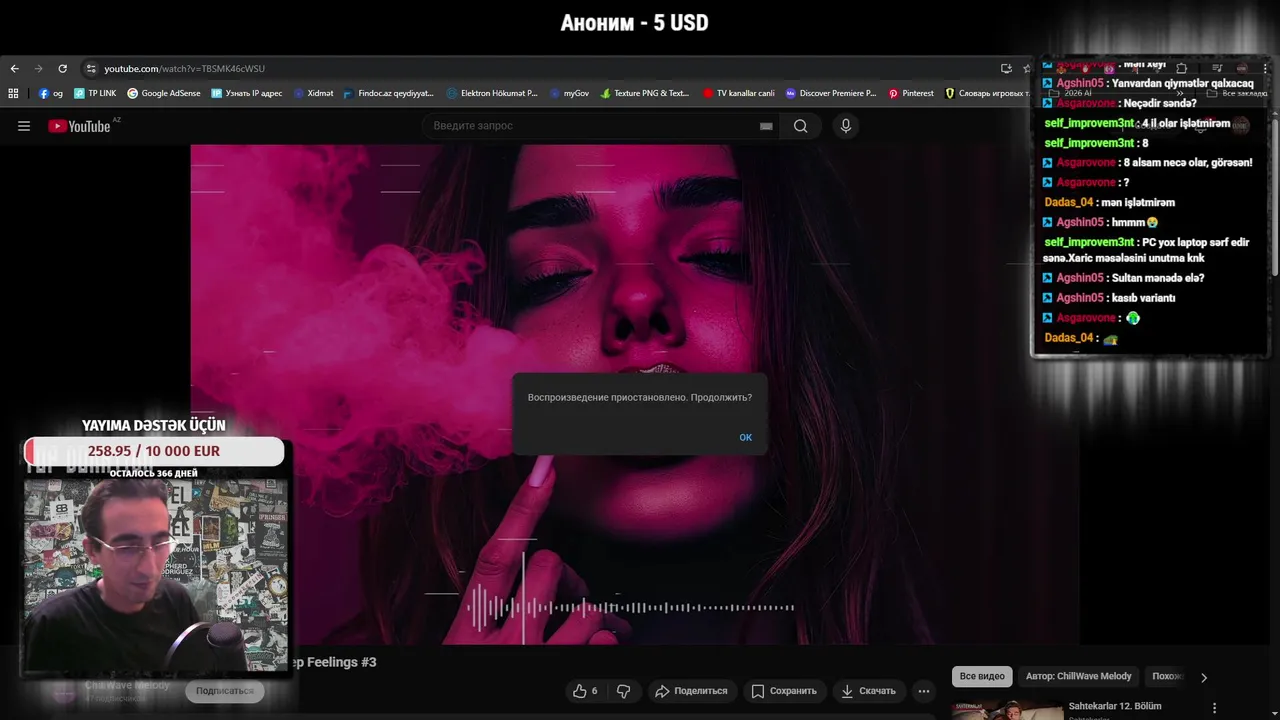The image size is (1280, 720).
Task: Open the Pinterest bookmark
Action: point(911,93)
